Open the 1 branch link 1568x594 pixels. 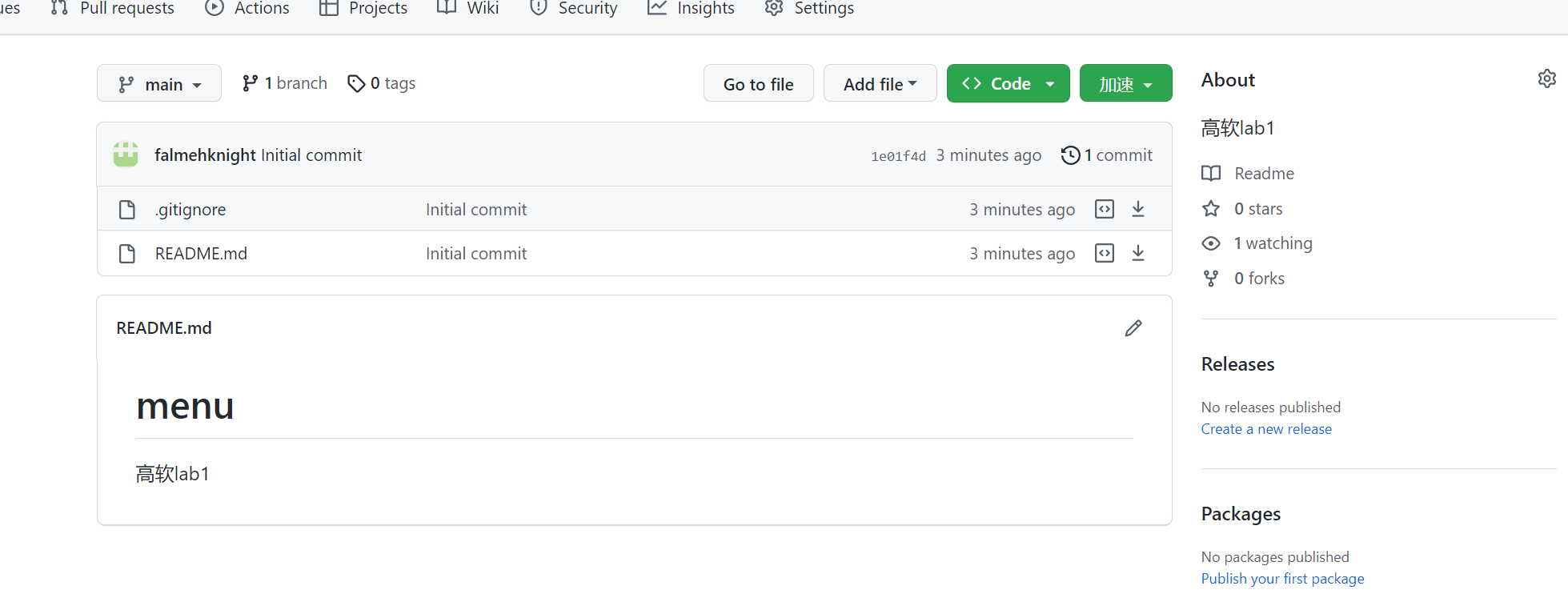pyautogui.click(x=285, y=83)
